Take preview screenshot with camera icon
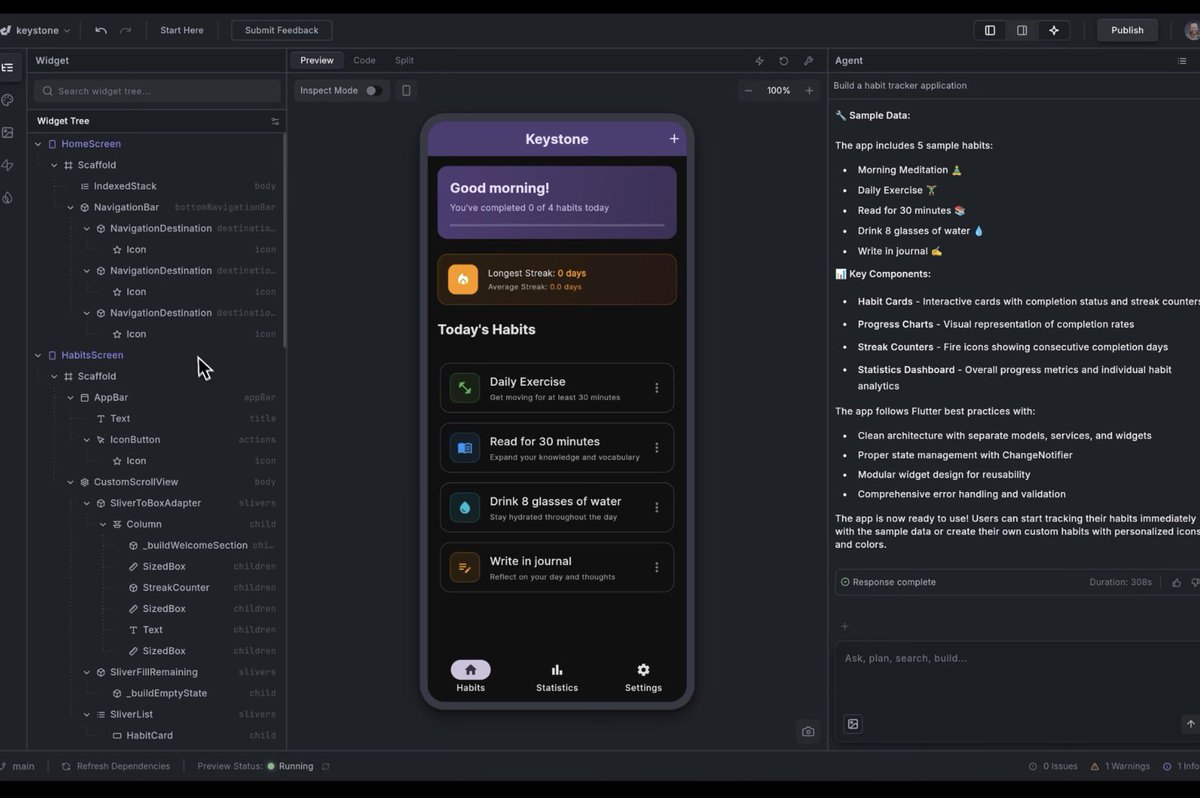Image resolution: width=1200 pixels, height=798 pixels. click(x=808, y=732)
